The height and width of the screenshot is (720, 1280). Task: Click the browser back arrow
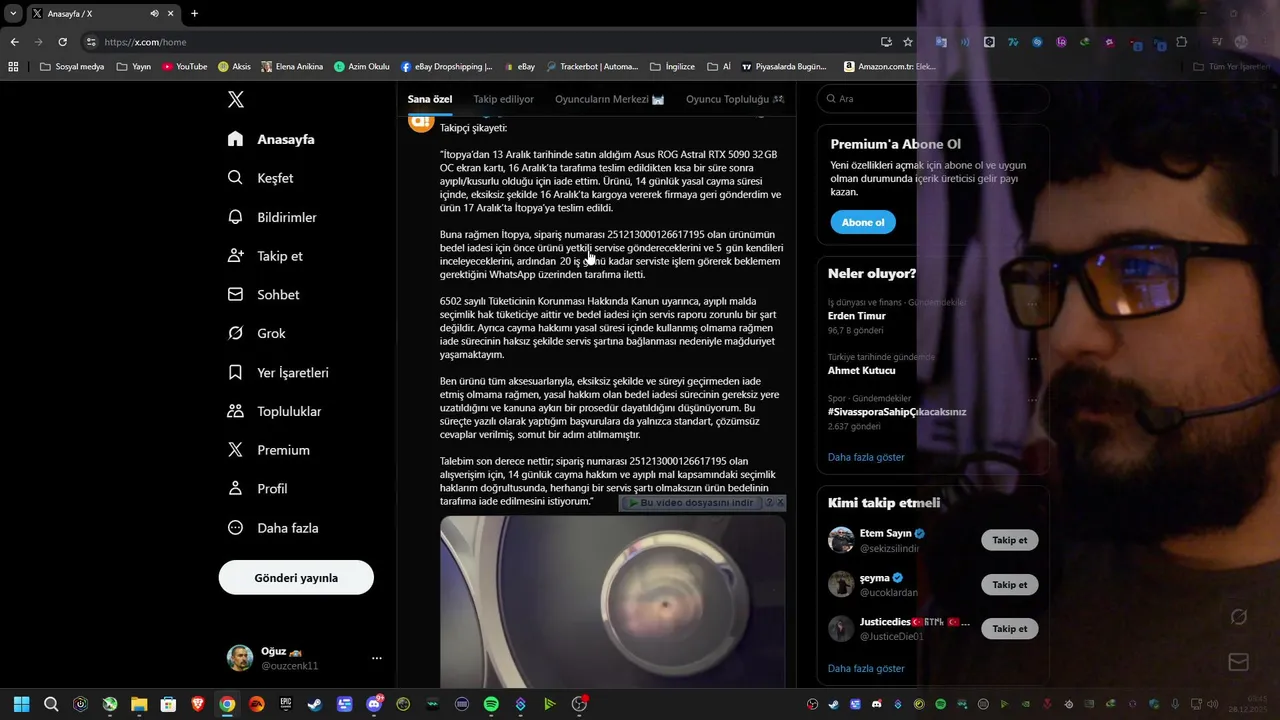pyautogui.click(x=14, y=42)
